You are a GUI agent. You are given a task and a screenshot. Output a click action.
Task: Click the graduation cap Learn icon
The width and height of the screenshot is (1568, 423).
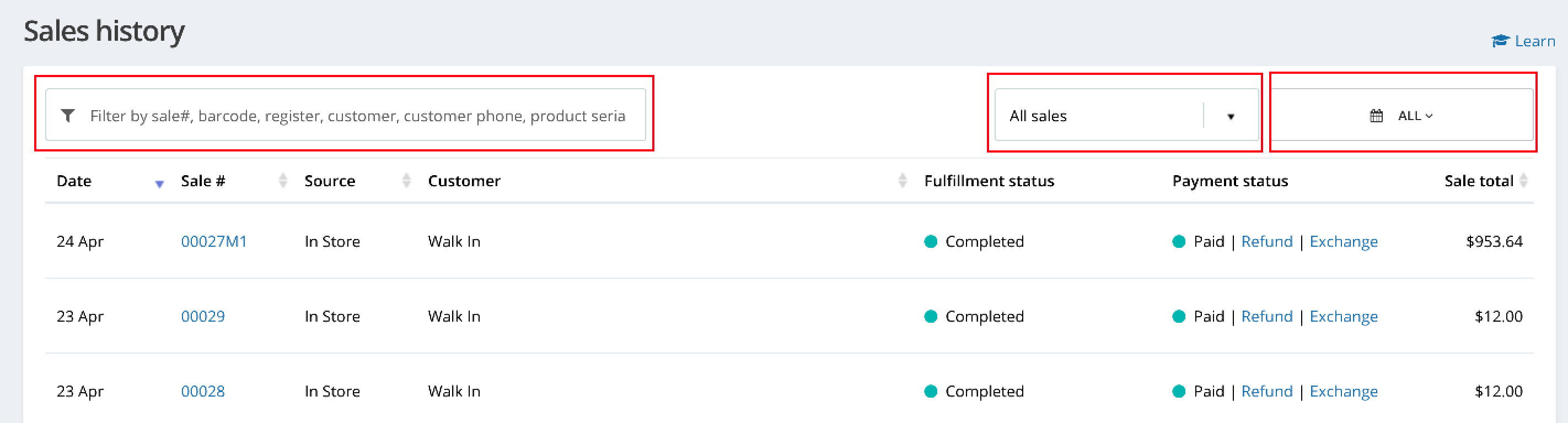pos(1500,41)
